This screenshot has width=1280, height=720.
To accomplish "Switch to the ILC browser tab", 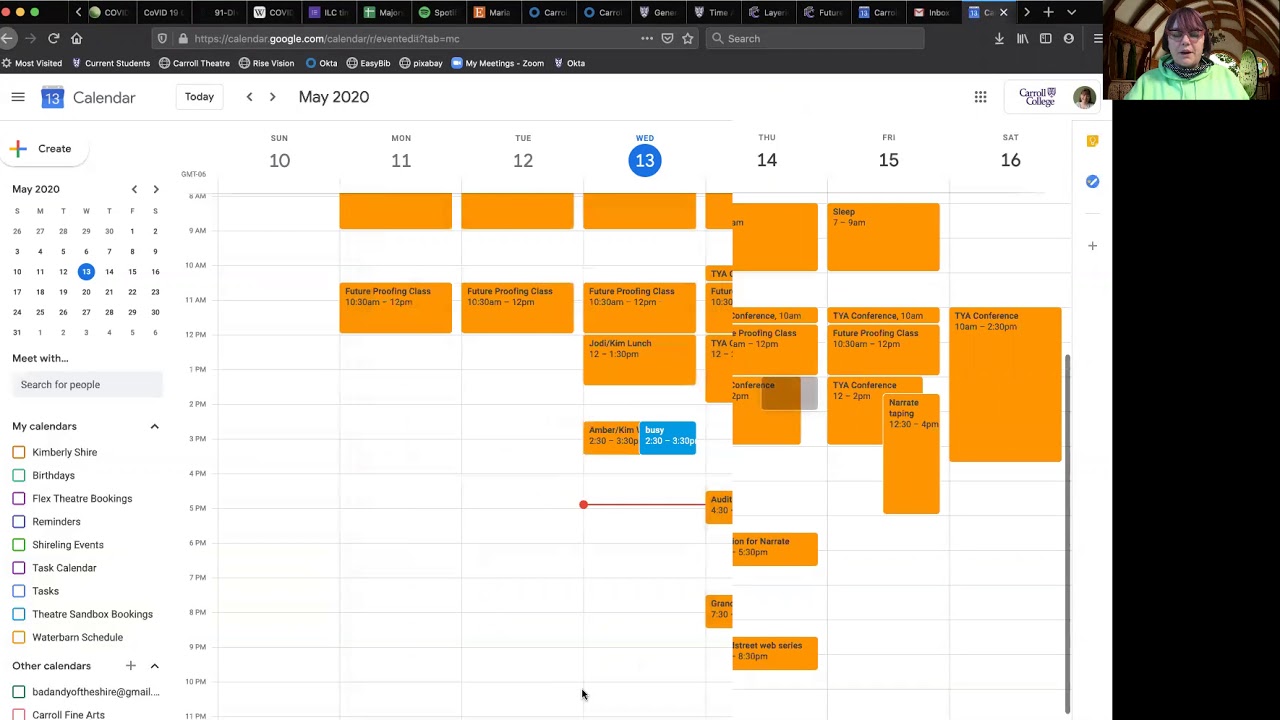I will (x=327, y=12).
